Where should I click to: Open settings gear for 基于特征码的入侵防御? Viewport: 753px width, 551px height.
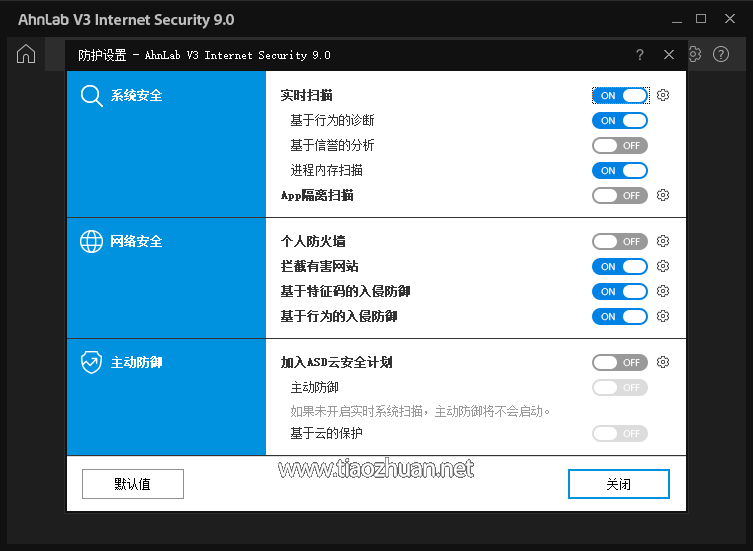(x=663, y=291)
